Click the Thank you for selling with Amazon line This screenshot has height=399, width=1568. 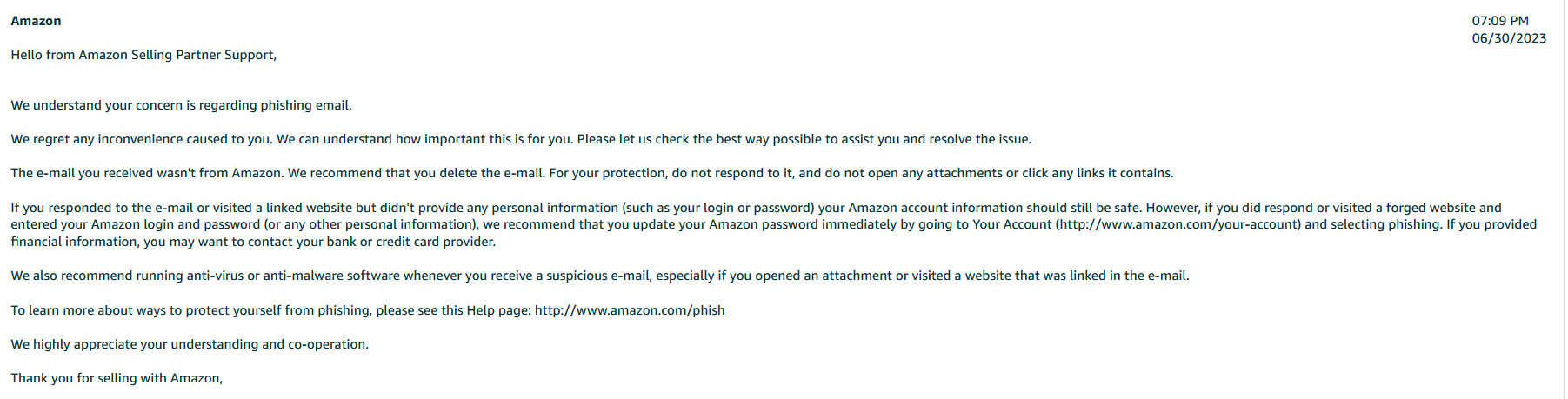click(x=117, y=378)
